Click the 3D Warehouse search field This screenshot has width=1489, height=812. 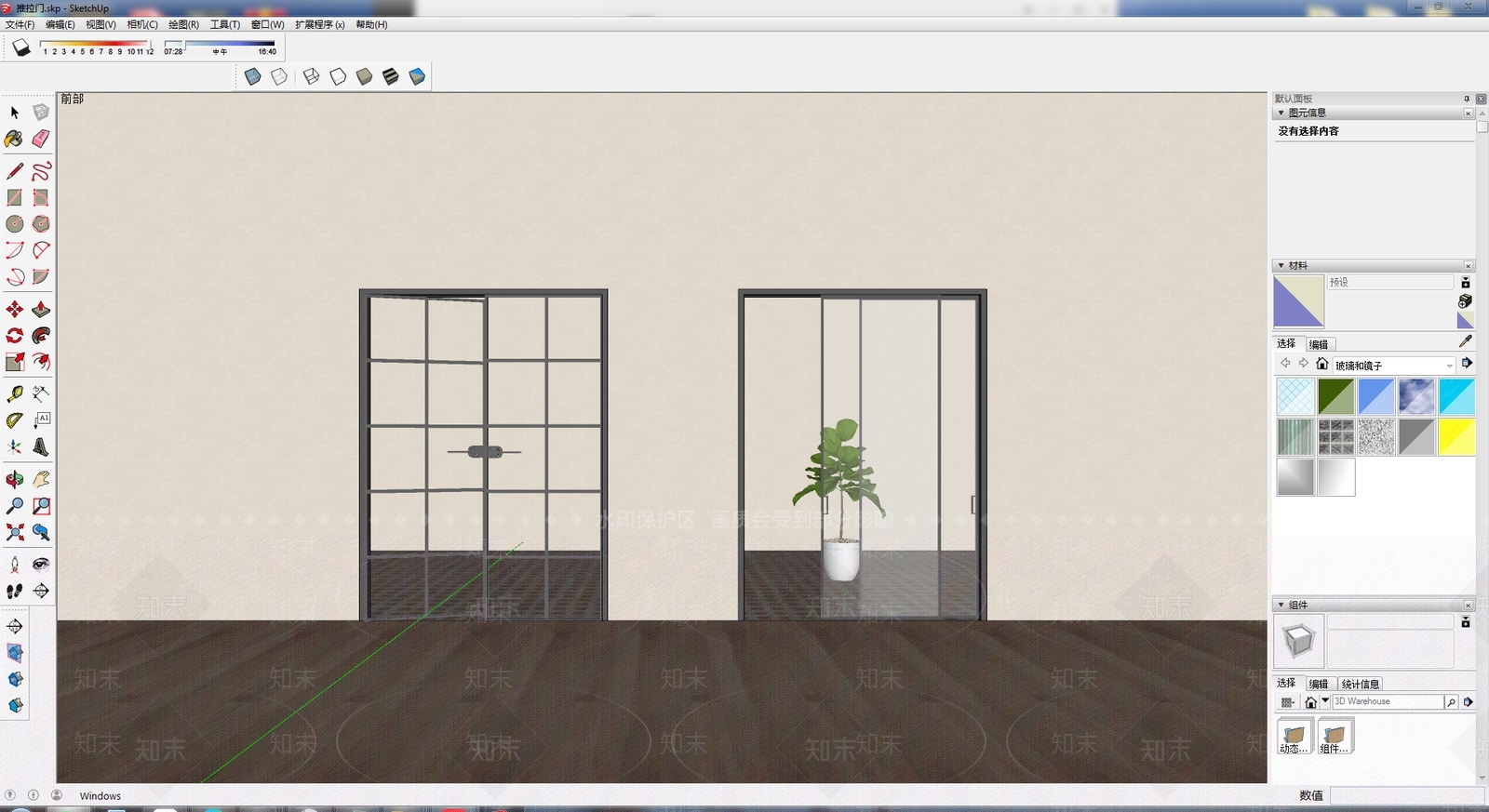click(1388, 701)
